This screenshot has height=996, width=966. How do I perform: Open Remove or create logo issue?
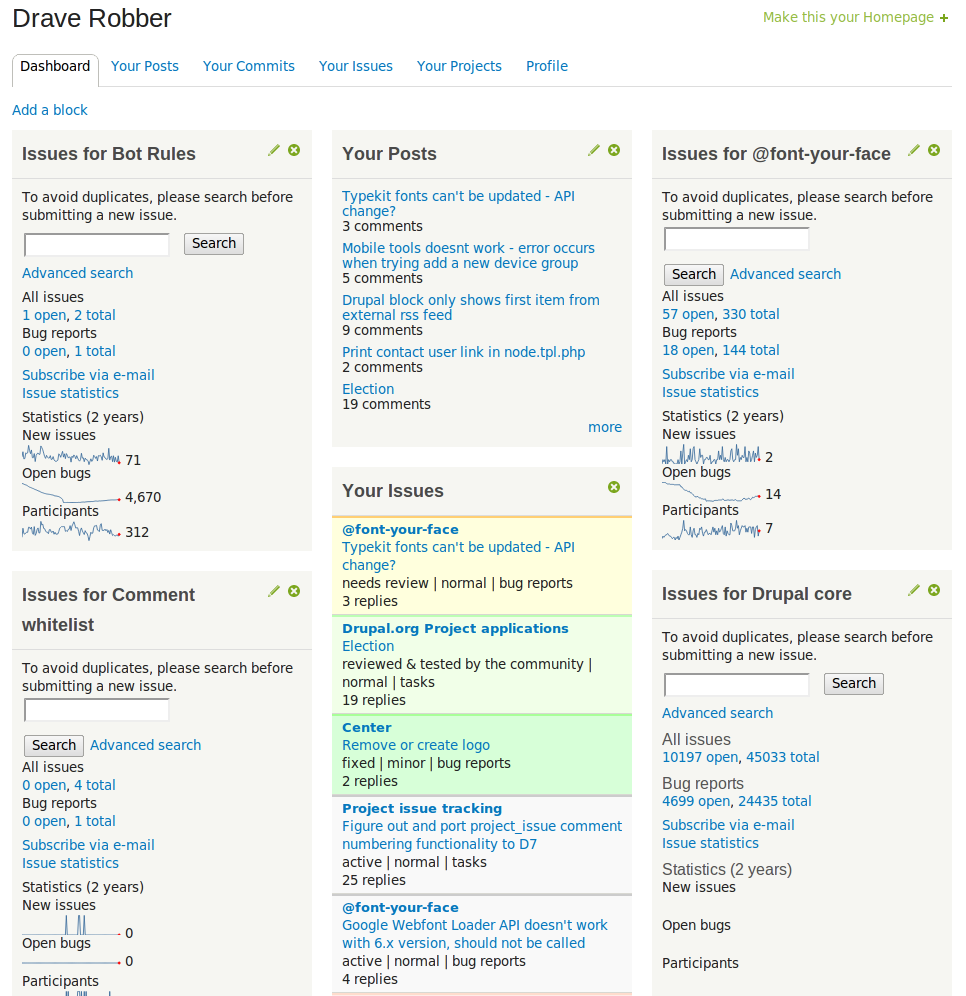[x=416, y=745]
